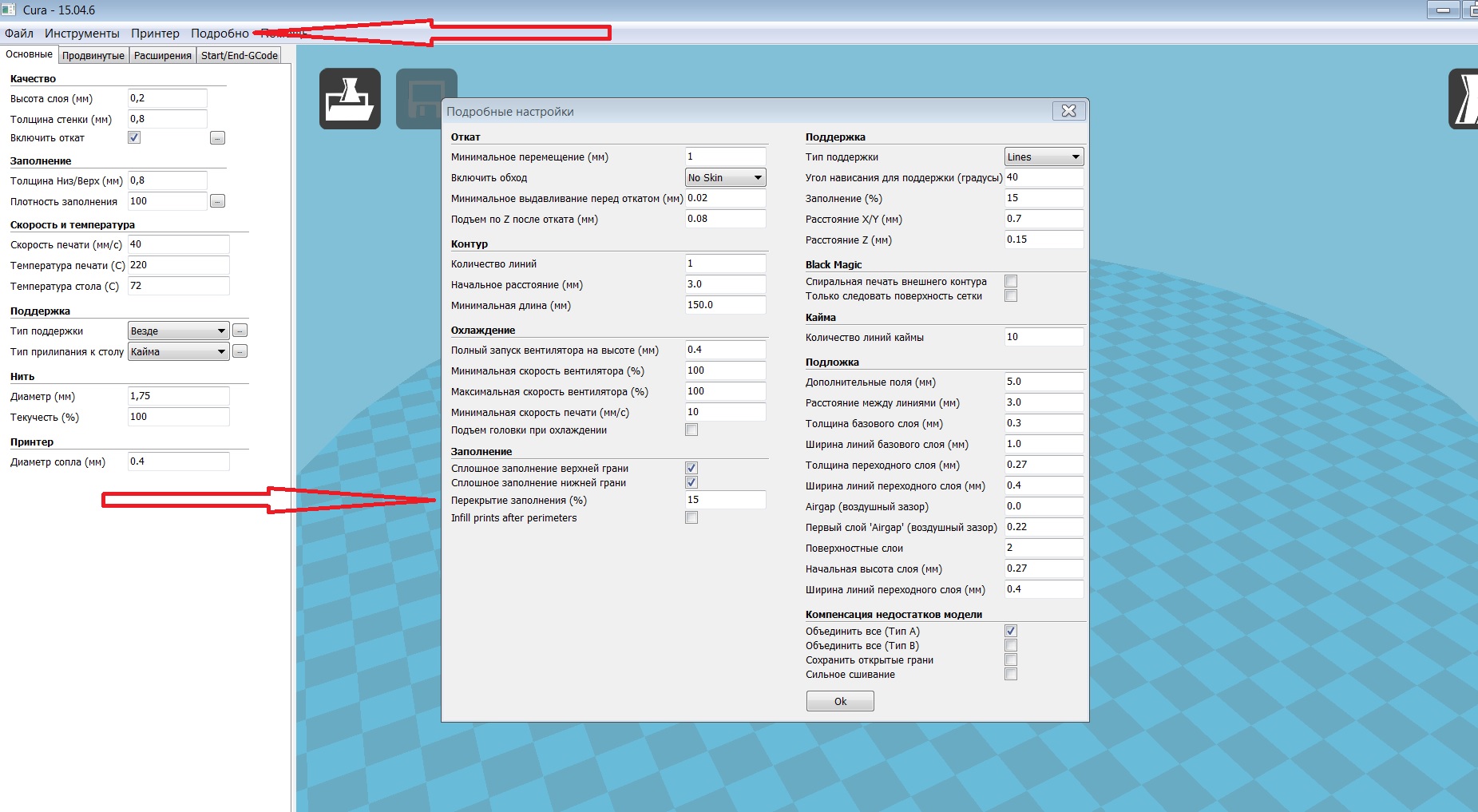Click Температура печати input field
The height and width of the screenshot is (812, 1478).
point(179,265)
